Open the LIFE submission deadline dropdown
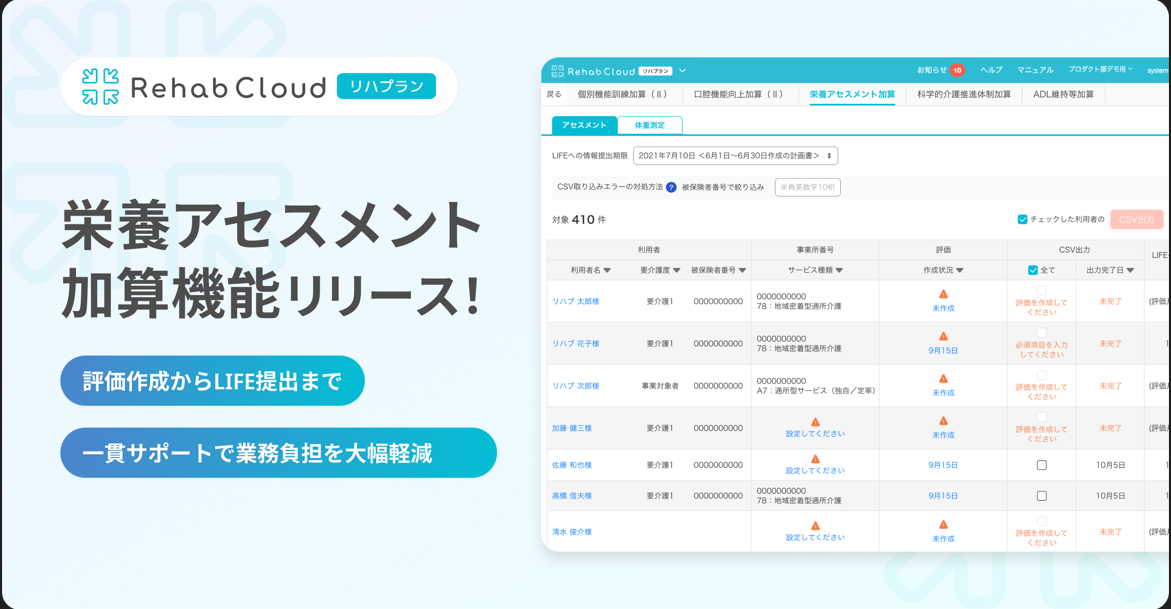The image size is (1171, 609). coord(735,155)
